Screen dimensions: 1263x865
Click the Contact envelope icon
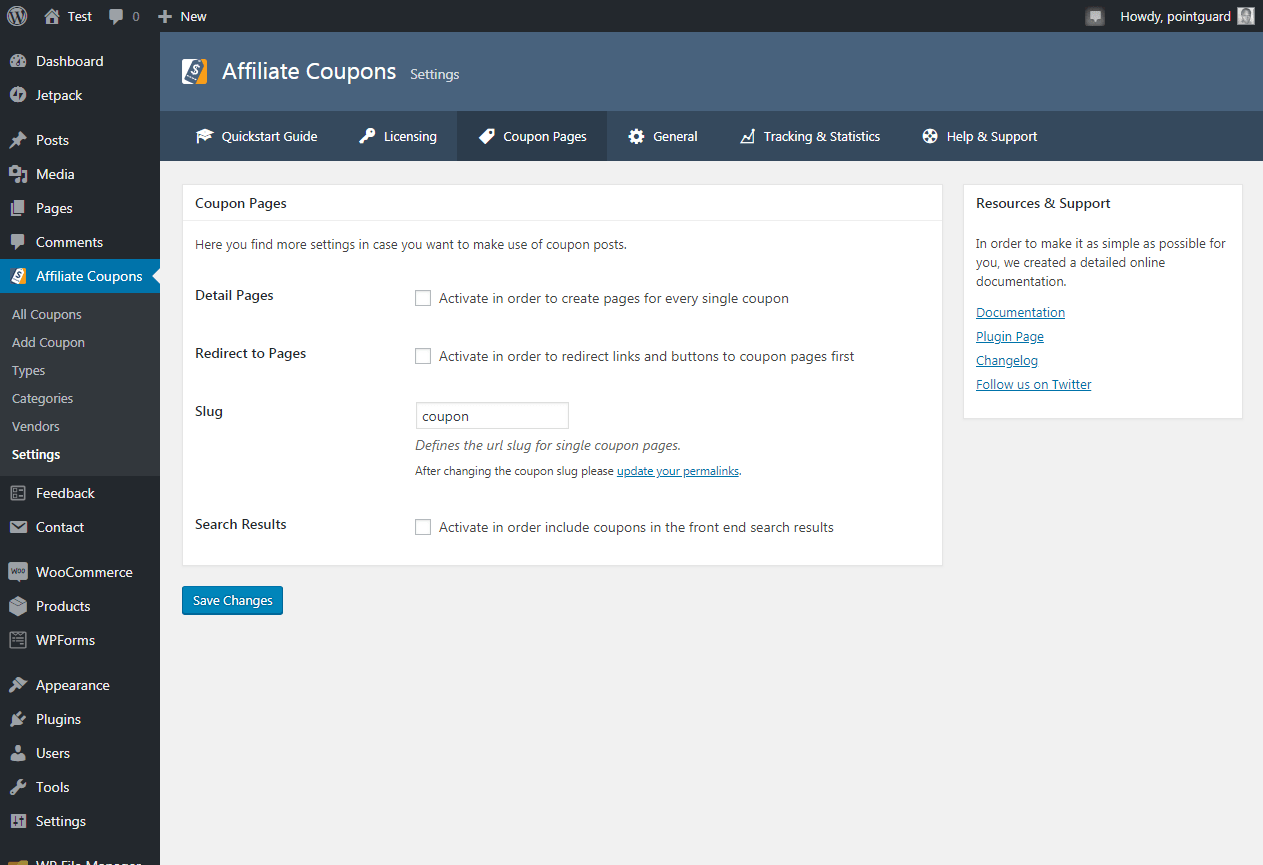tap(18, 527)
